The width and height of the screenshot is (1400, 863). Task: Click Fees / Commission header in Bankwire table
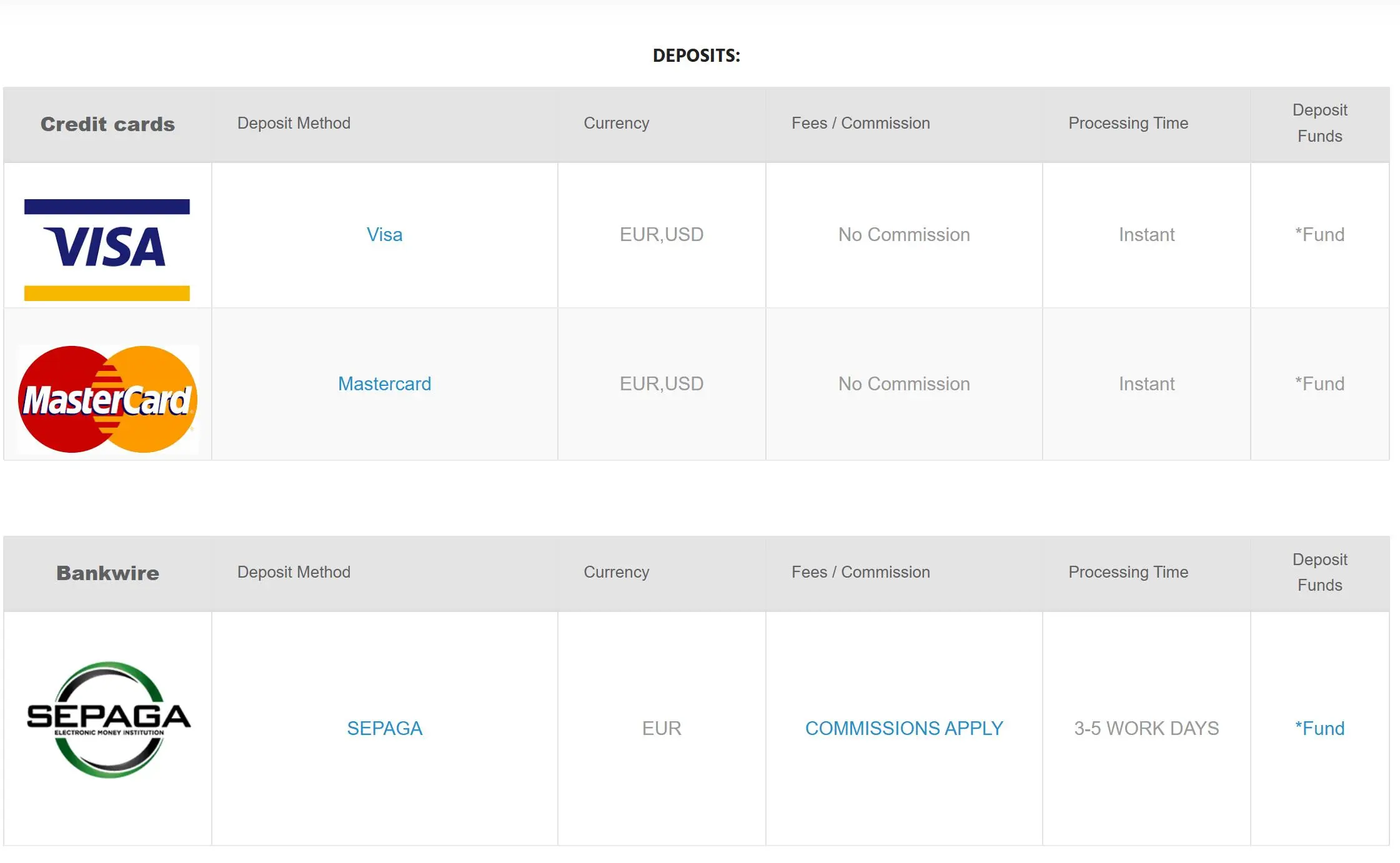point(861,572)
